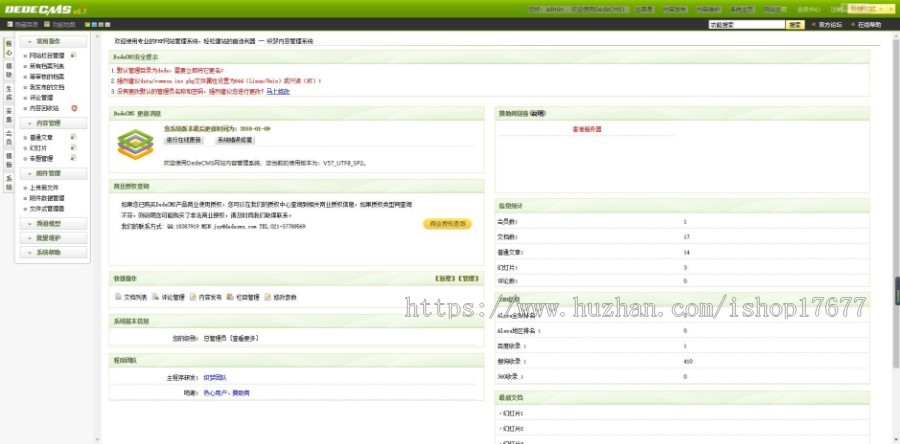Click add icon next to 幻灯片
Image resolution: width=900 pixels, height=444 pixels.
click(x=73, y=147)
